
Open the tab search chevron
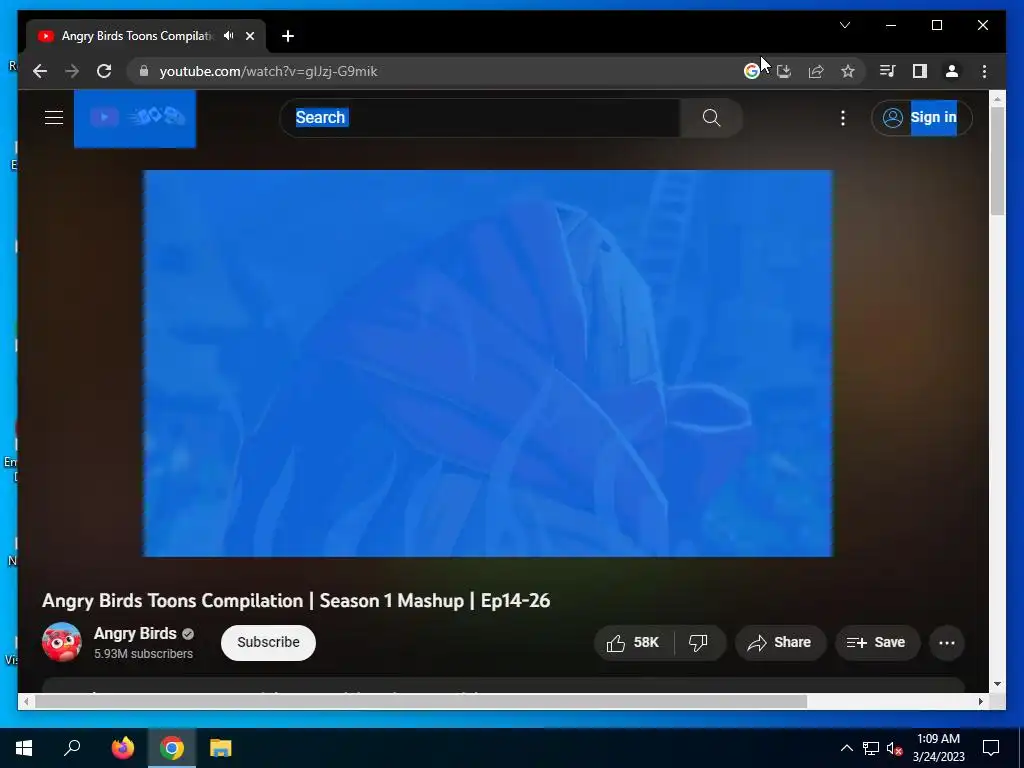845,25
